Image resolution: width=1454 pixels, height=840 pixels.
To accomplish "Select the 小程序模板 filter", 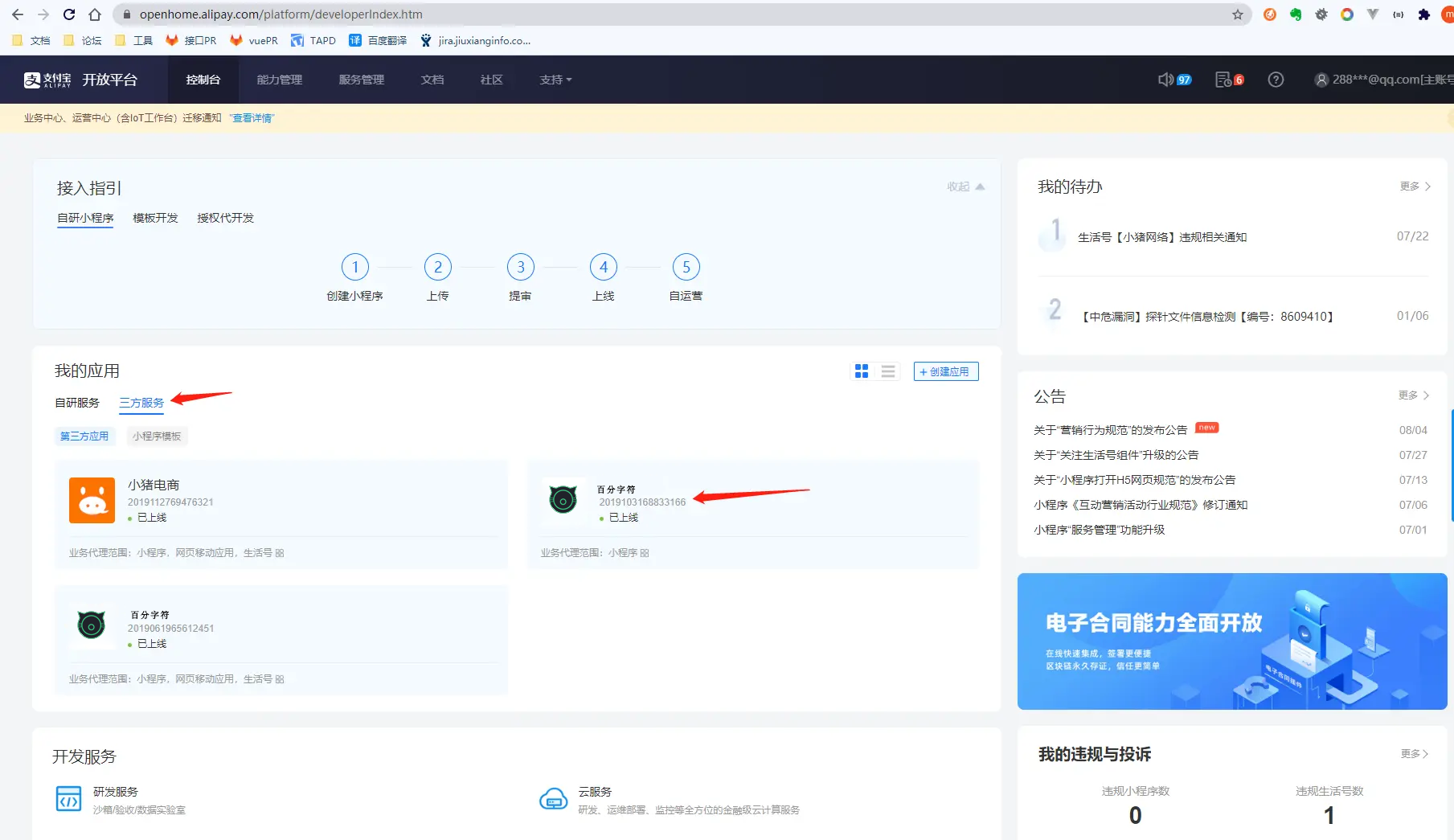I will (157, 436).
